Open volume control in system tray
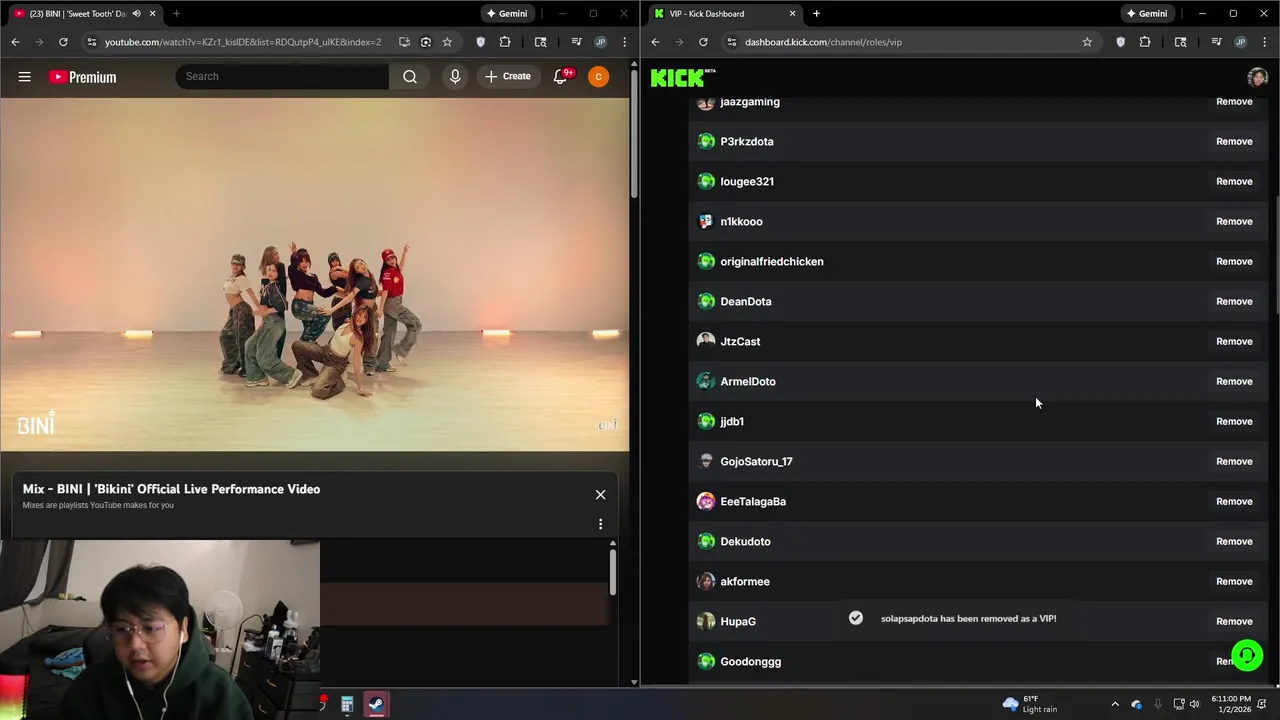 (x=1195, y=704)
